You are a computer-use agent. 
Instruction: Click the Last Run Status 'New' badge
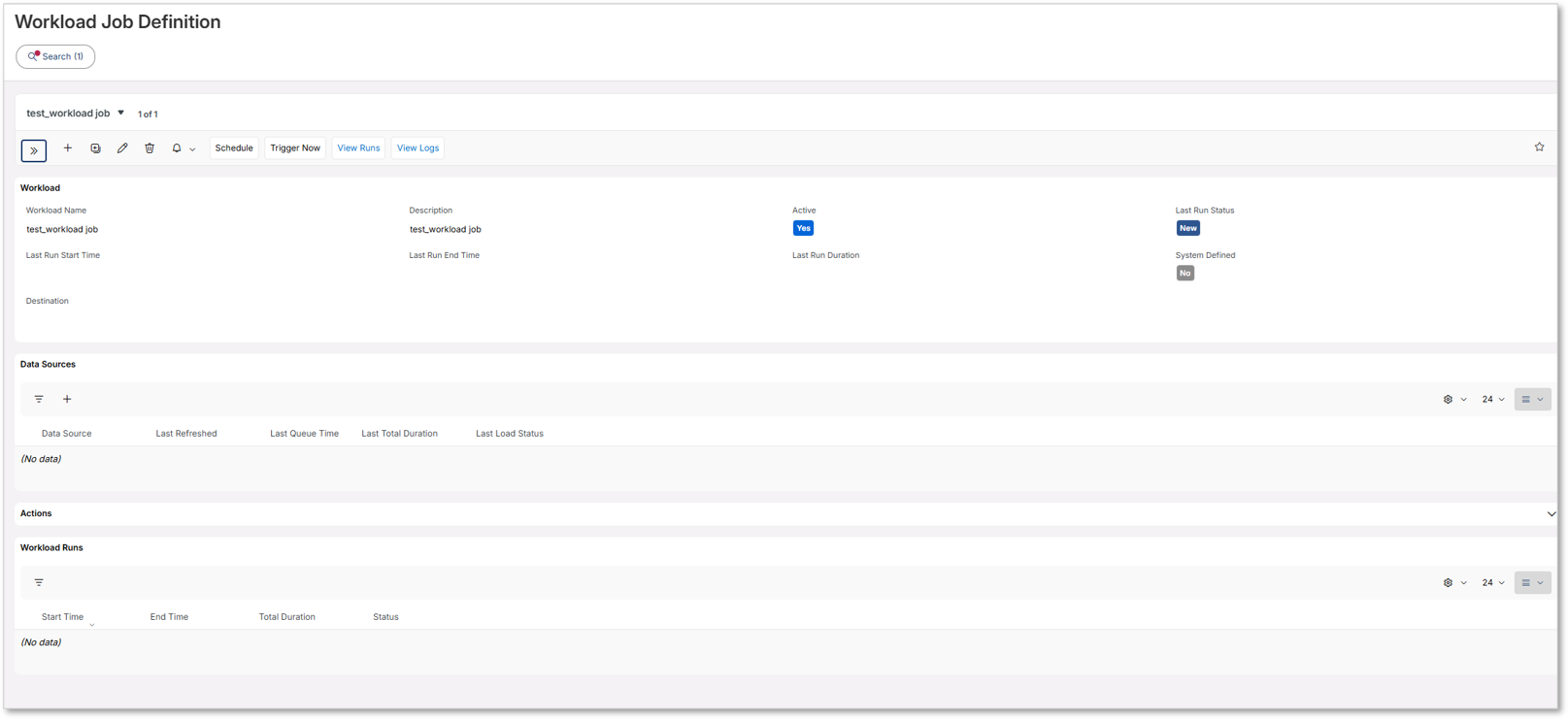pyautogui.click(x=1187, y=228)
